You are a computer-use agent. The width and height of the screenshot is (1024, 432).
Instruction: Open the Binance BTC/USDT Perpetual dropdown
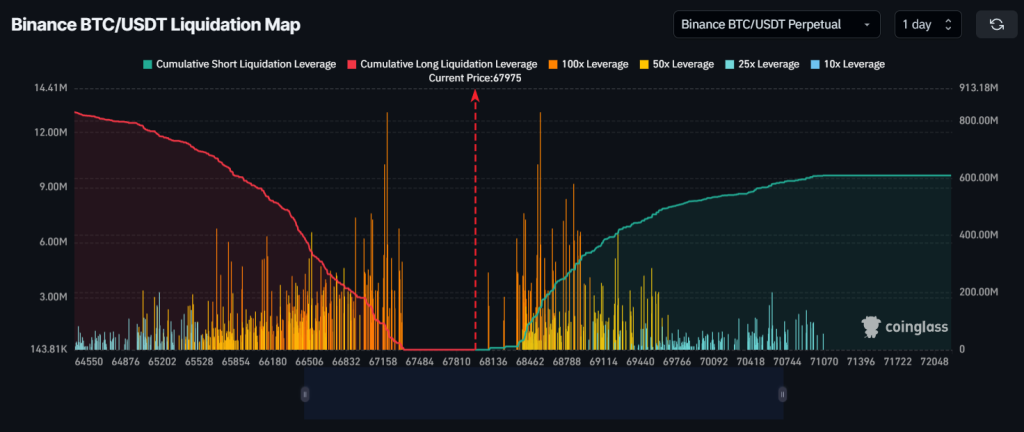point(776,25)
